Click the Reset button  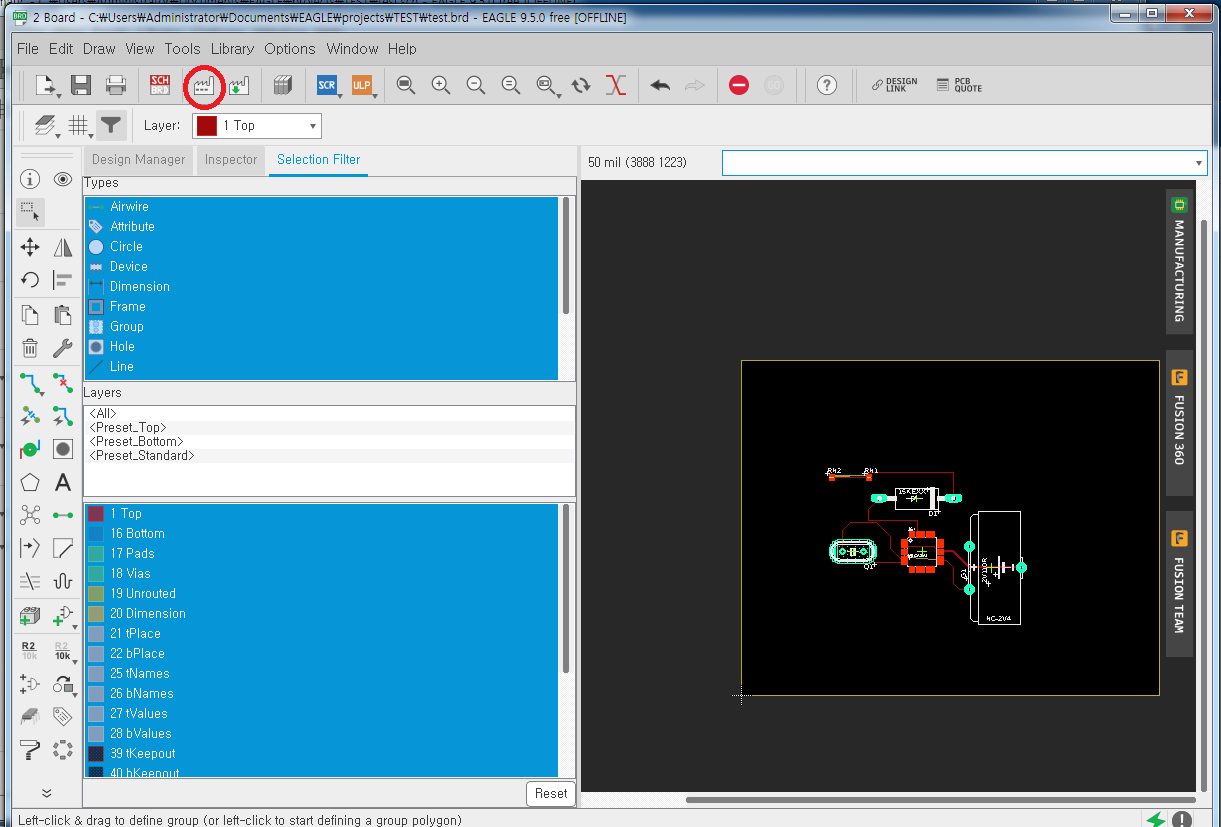click(551, 793)
